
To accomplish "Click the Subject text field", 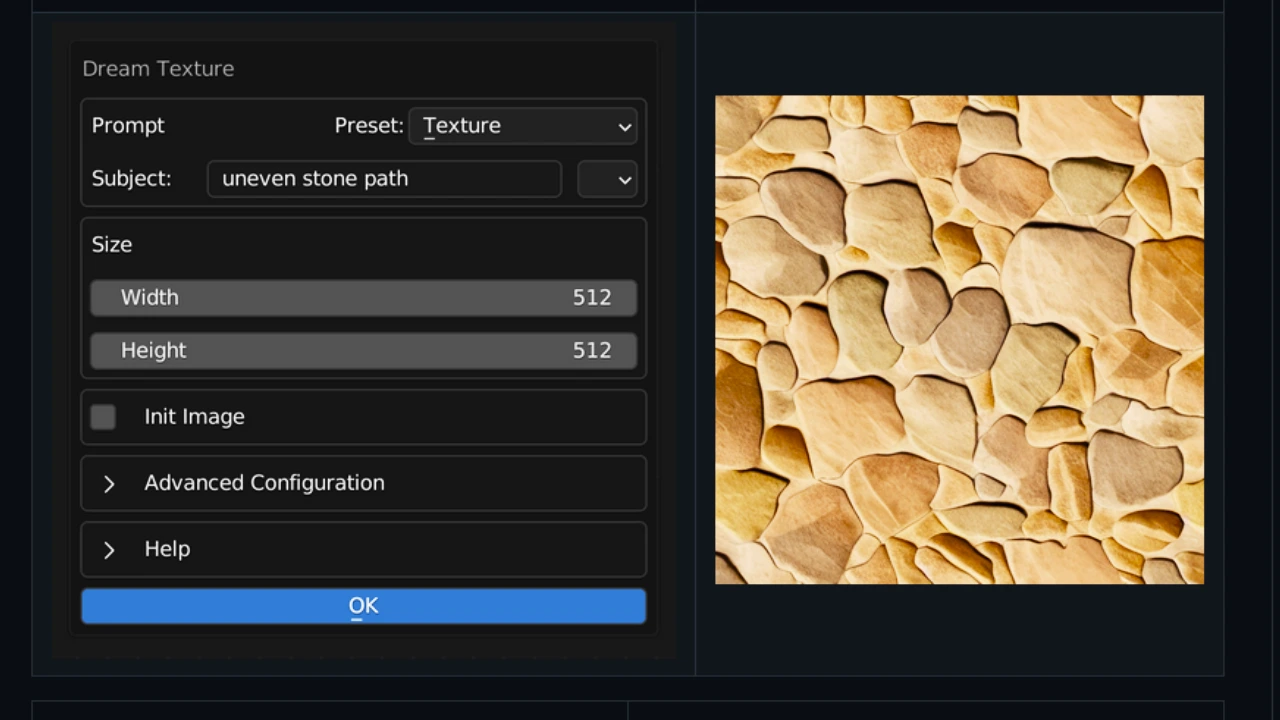I will coord(384,178).
